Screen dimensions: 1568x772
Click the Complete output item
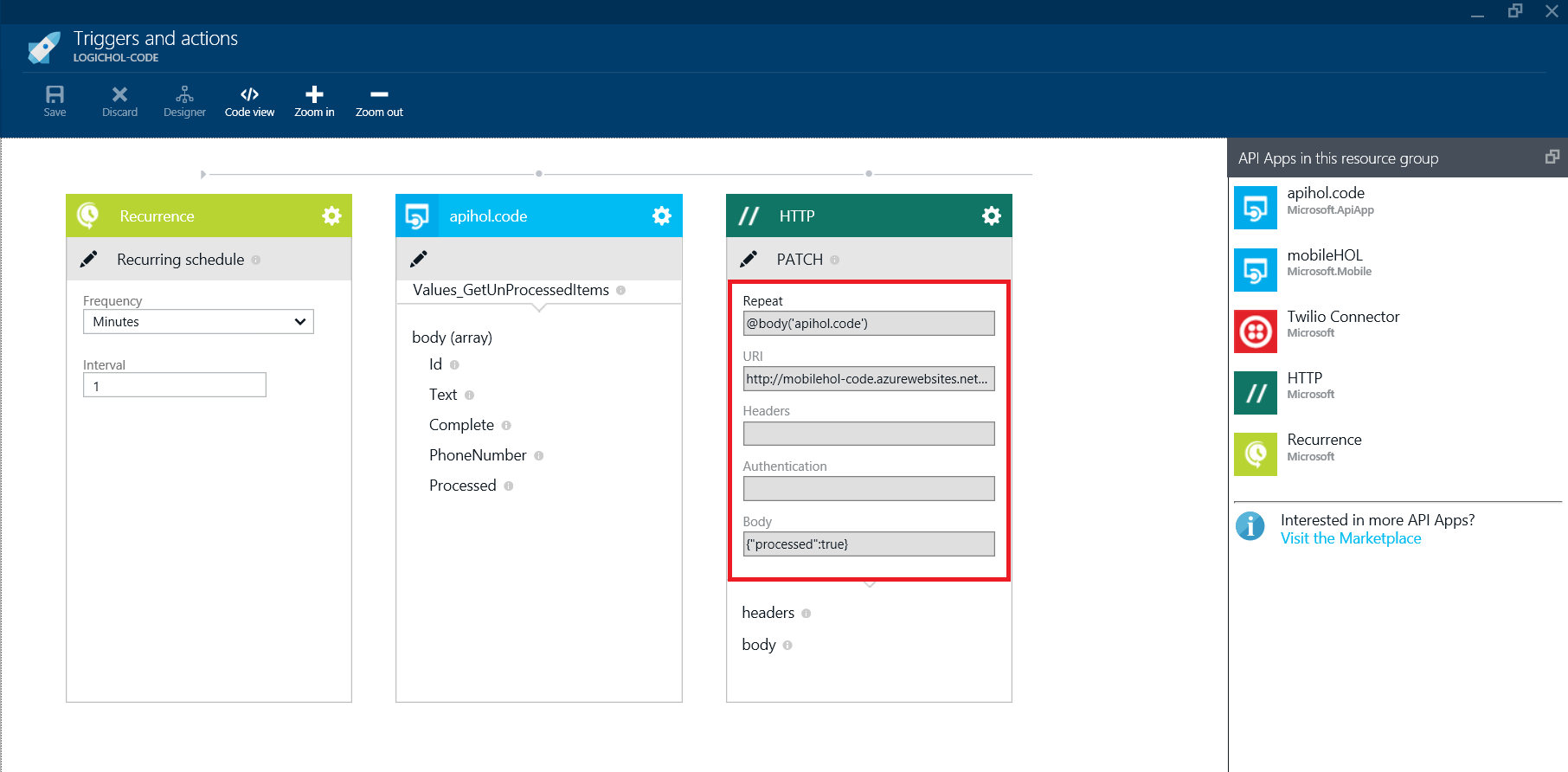click(461, 425)
